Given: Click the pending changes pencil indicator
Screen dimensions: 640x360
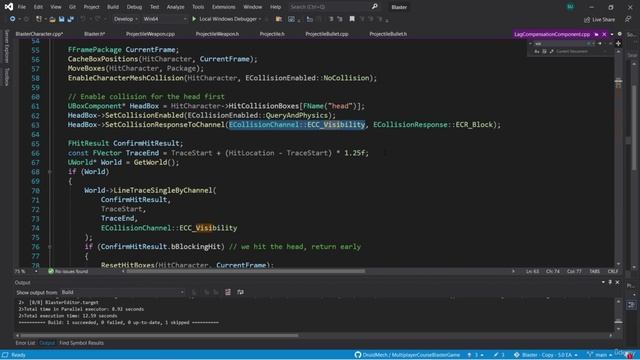Looking at the screenshot, I should (x=499, y=355).
